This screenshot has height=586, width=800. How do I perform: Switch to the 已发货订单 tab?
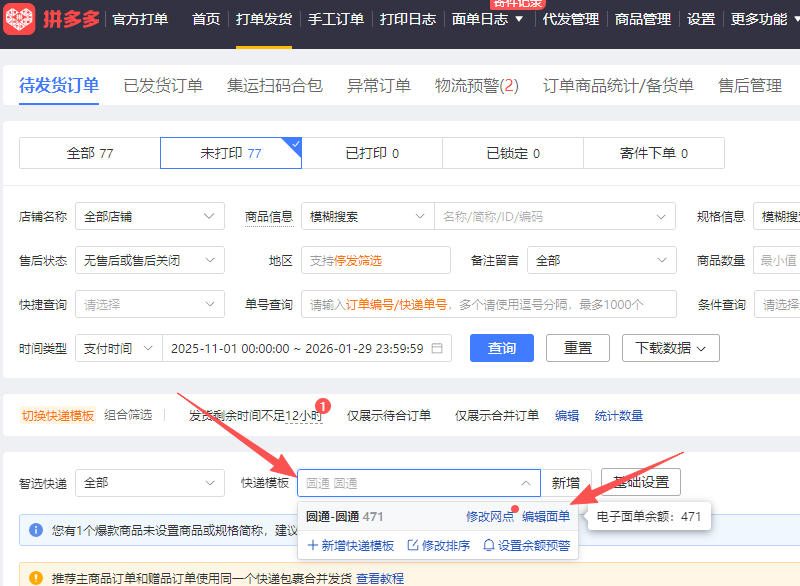coord(163,86)
